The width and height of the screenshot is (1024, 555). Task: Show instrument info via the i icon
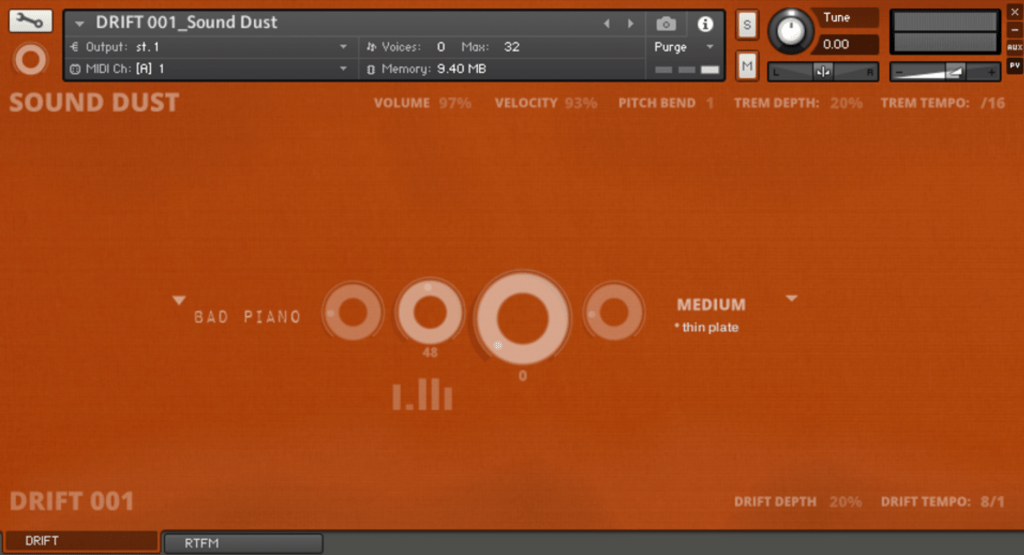705,24
